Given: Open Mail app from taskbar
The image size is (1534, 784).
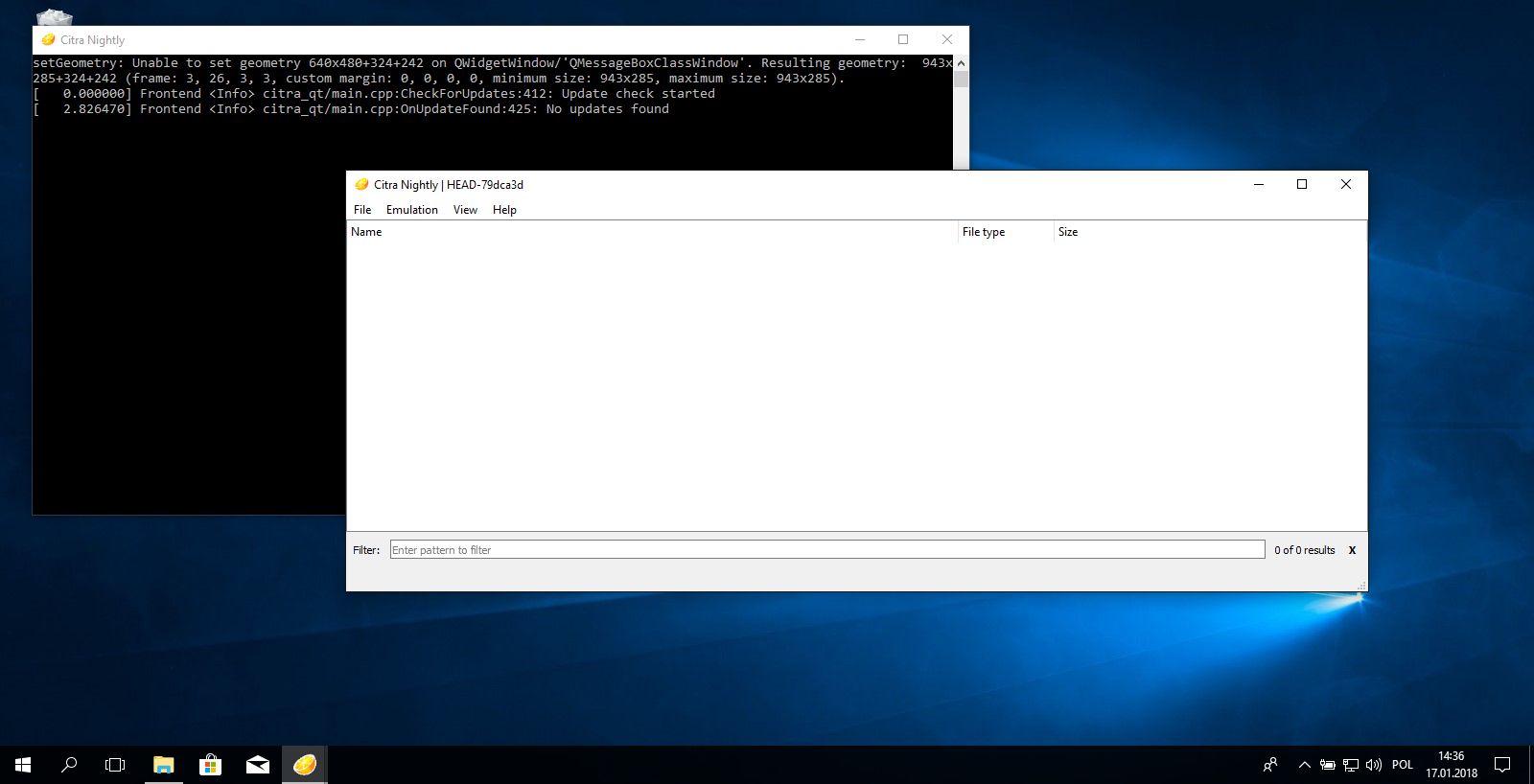Looking at the screenshot, I should 257,765.
